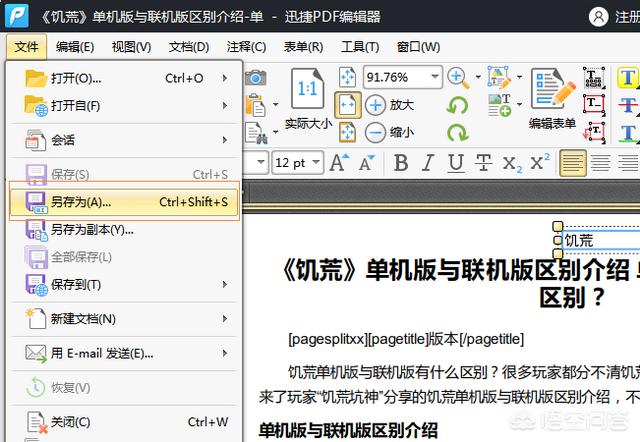Toggle strikethrough formatting

(x=483, y=163)
